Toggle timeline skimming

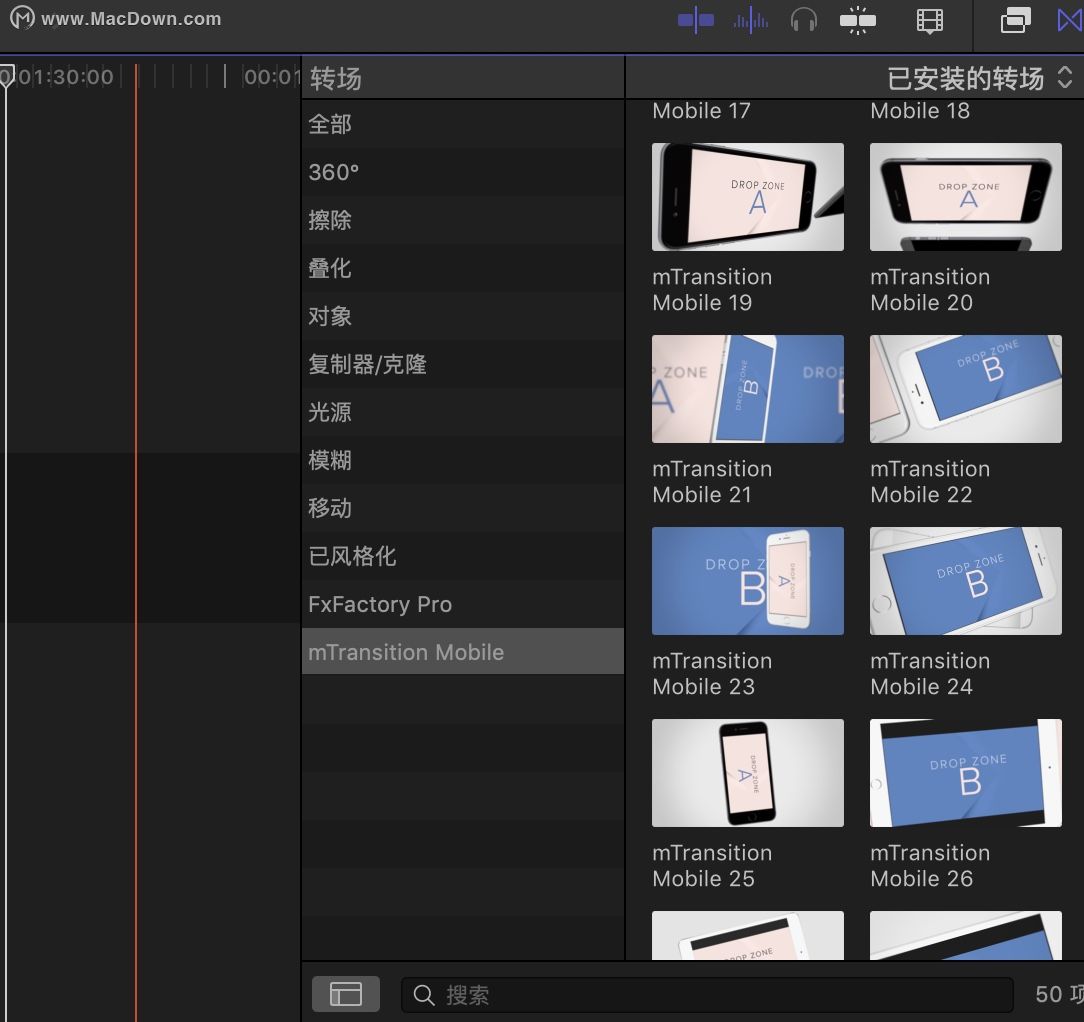pos(695,20)
